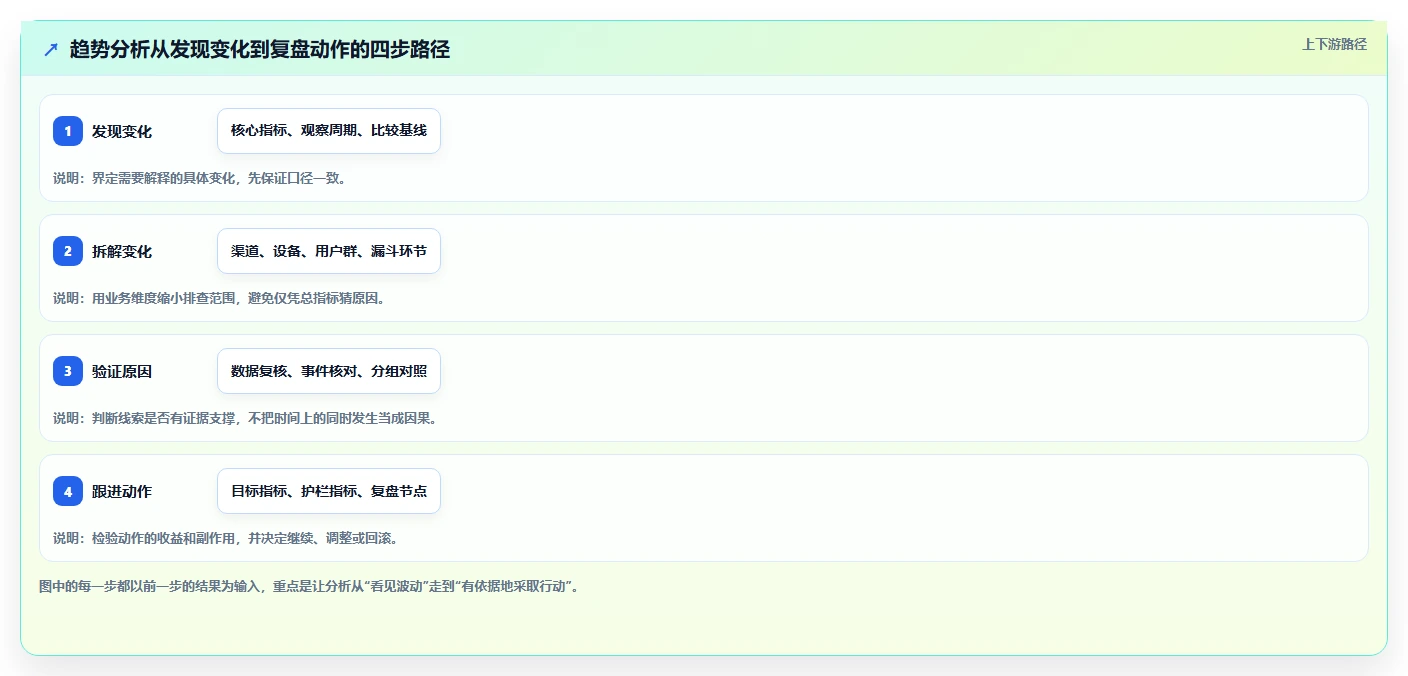Click the 核心指标、观察周期、比较基线 chip
The width and height of the screenshot is (1408, 676).
(x=329, y=131)
